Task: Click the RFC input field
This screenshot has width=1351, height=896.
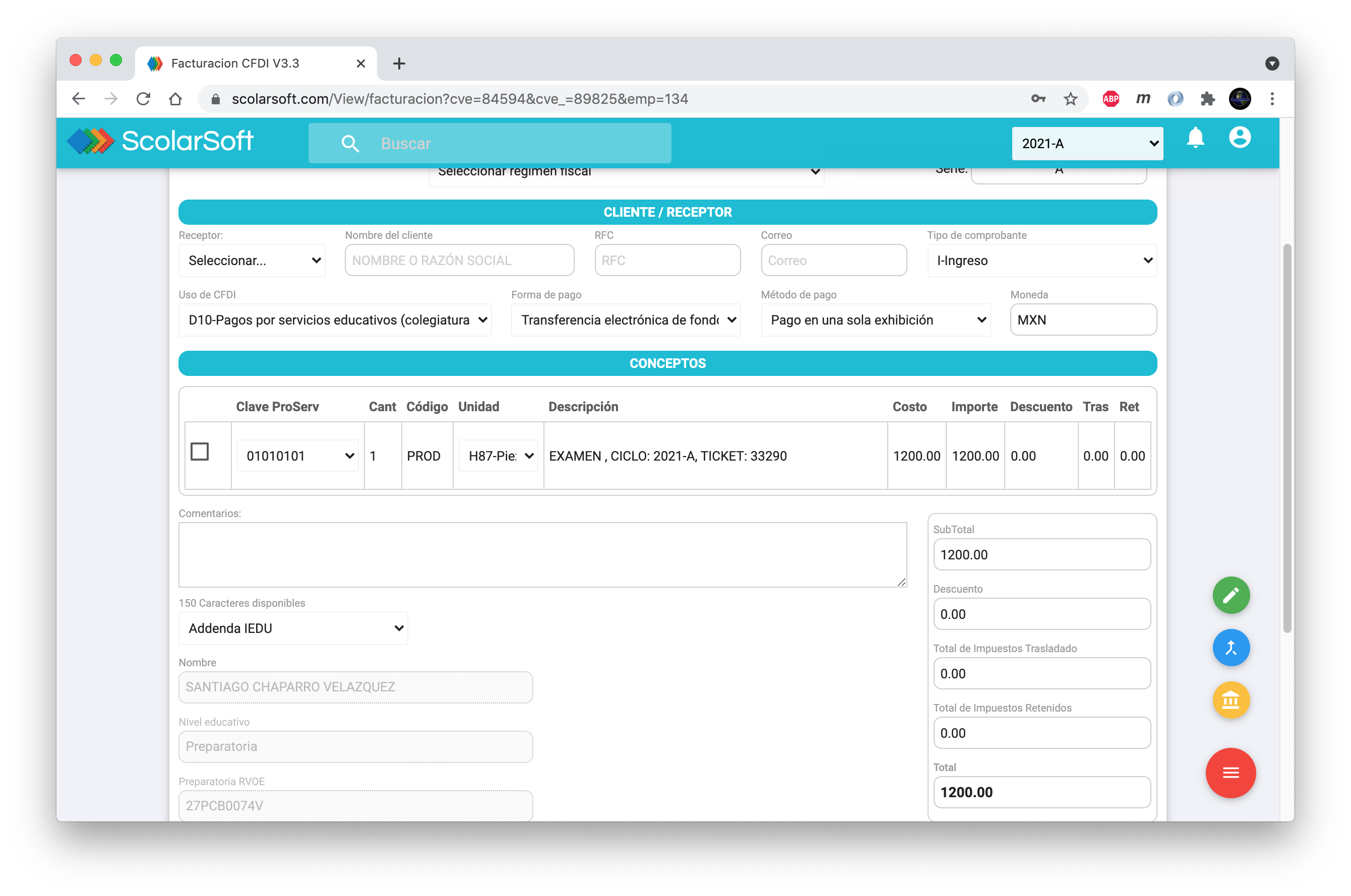Action: tap(667, 261)
